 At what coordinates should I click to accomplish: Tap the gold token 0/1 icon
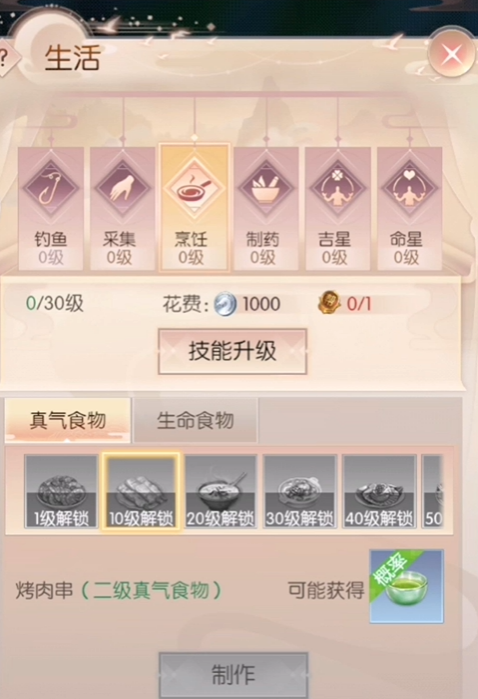coord(329,303)
